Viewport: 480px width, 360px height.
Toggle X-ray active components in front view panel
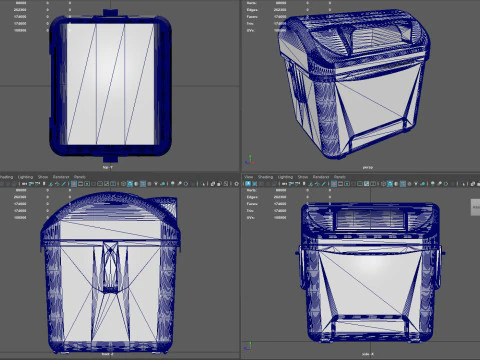[219, 184]
